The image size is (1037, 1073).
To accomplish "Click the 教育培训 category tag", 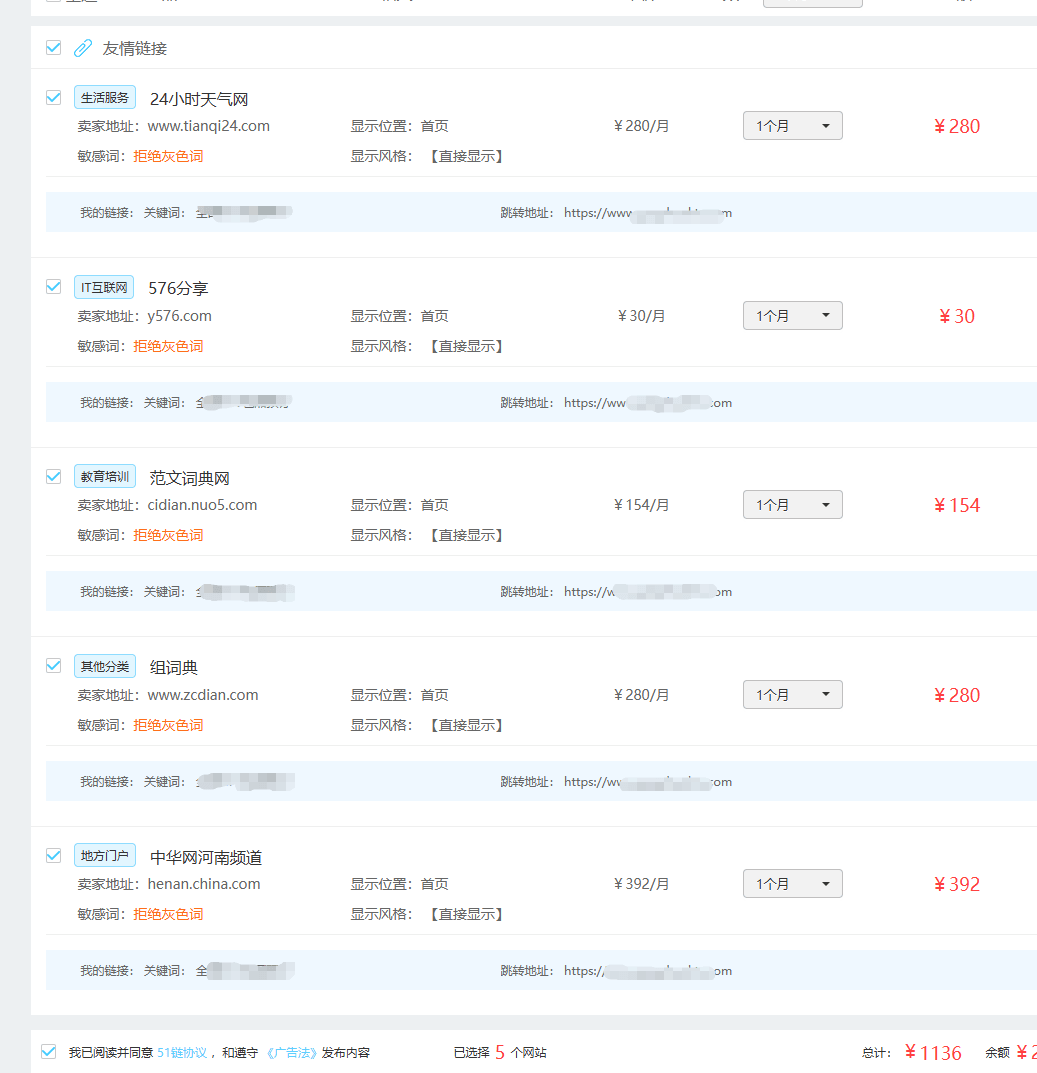I will 105,476.
